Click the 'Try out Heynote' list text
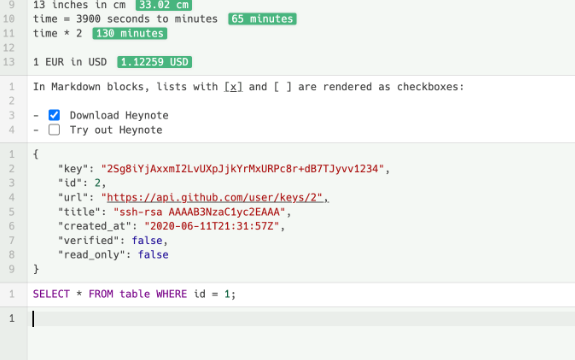 point(116,130)
